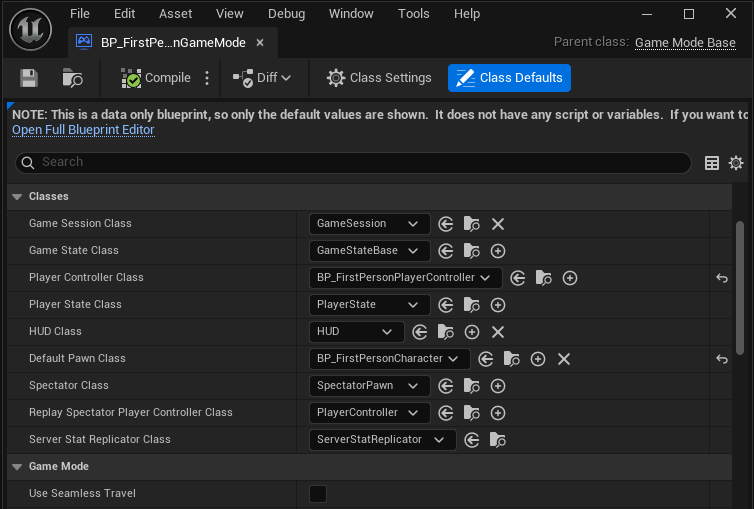The height and width of the screenshot is (509, 754).
Task: Open the Diff dropdown in toolbar
Action: (x=262, y=78)
